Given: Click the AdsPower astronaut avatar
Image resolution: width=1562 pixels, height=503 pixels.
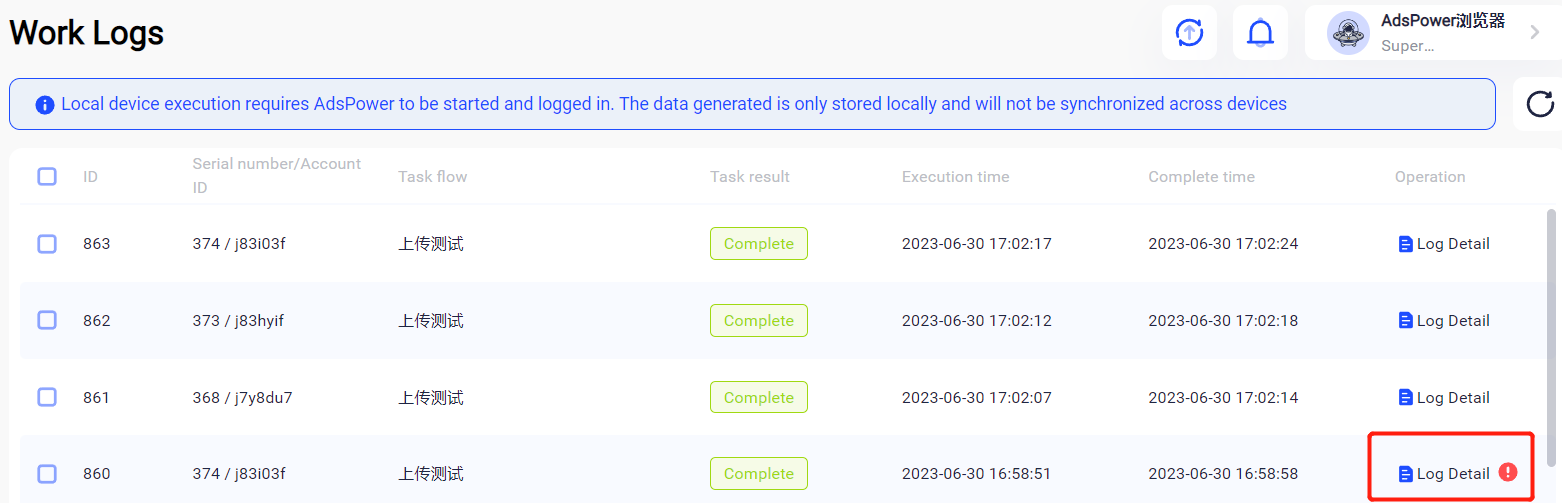Looking at the screenshot, I should click(x=1348, y=33).
